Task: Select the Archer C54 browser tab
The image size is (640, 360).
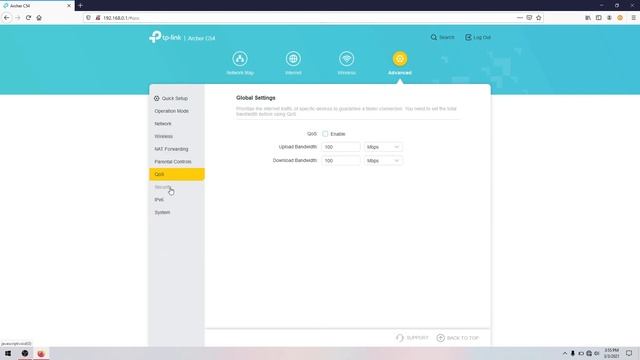Action: [37, 6]
